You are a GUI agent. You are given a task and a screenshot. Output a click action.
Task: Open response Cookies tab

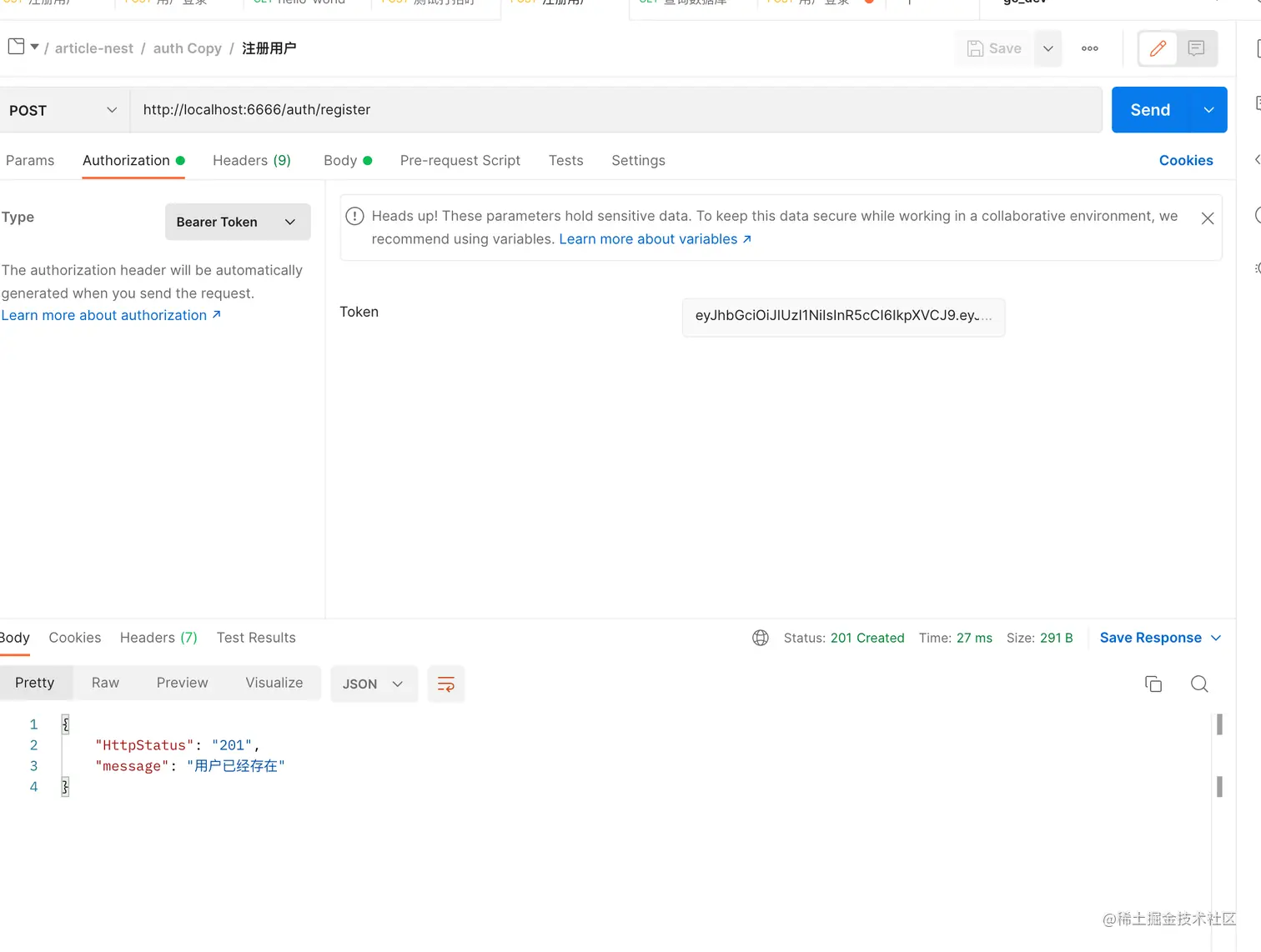75,638
